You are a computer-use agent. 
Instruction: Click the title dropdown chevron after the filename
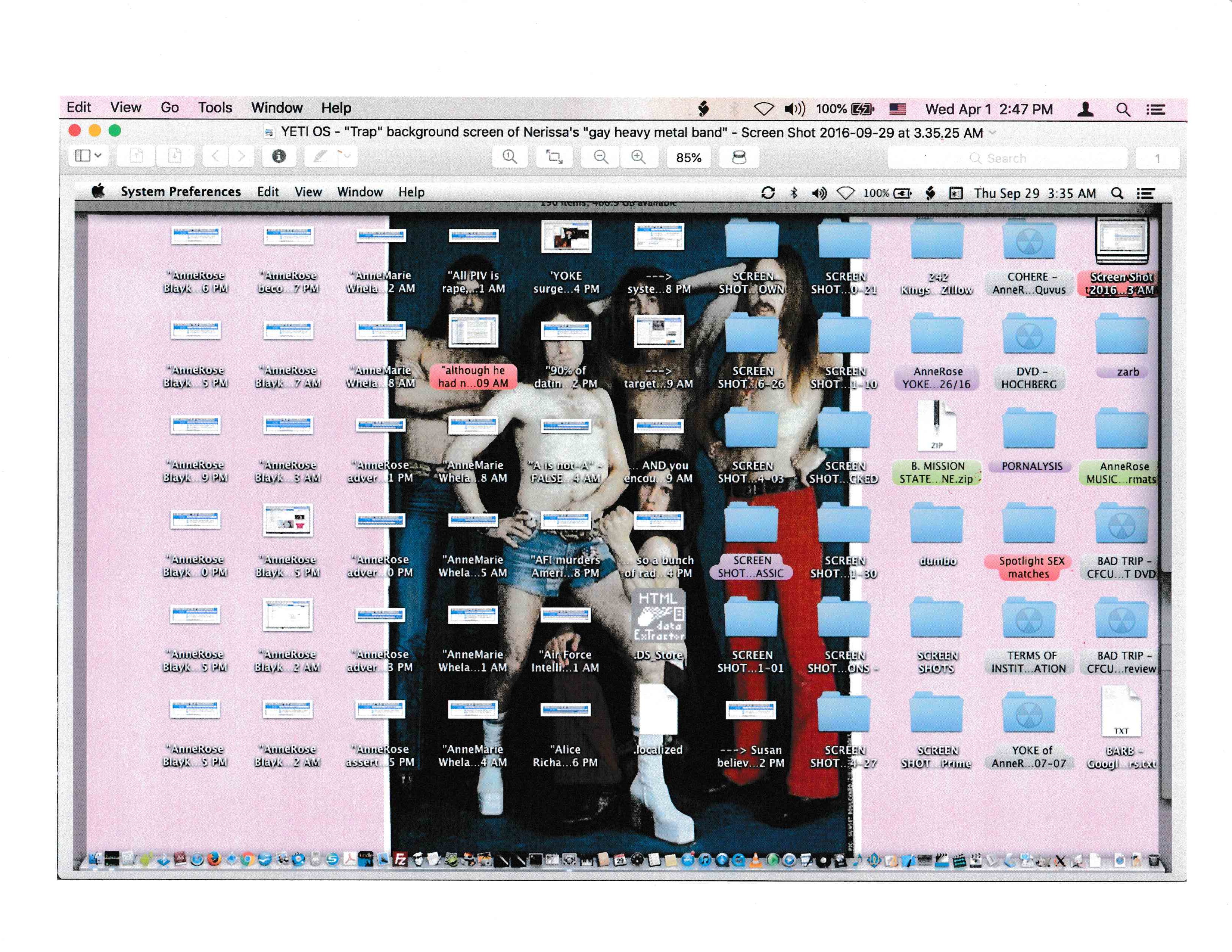point(993,133)
